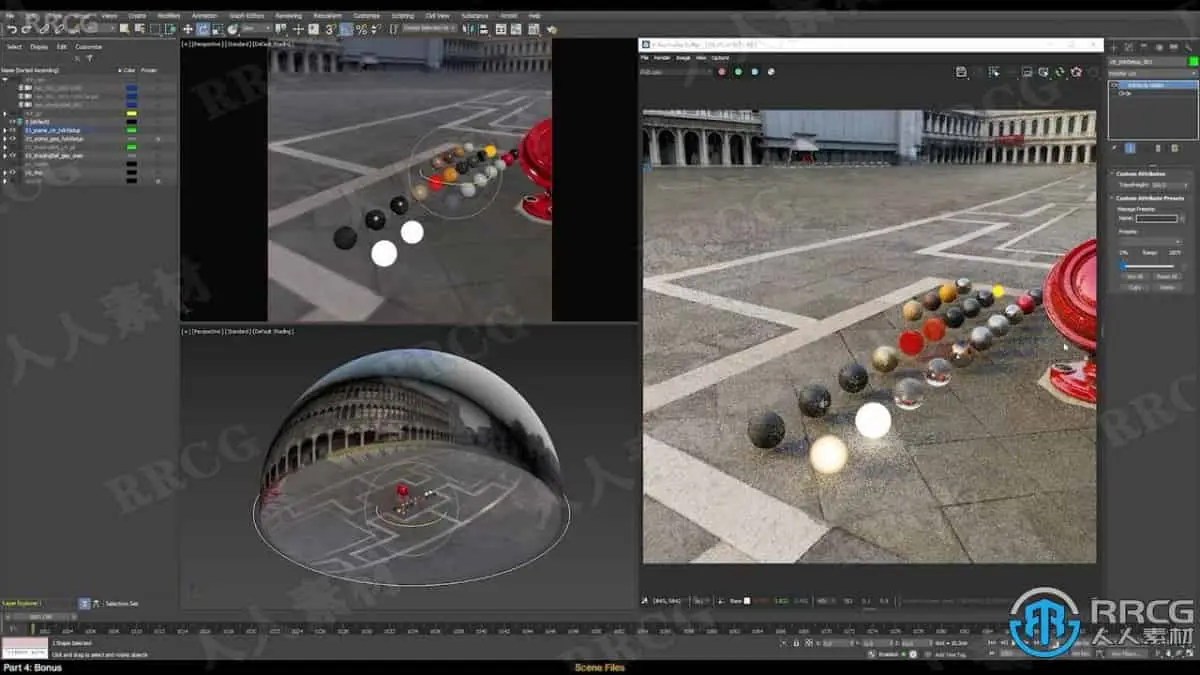Switch to the Utilities command panel tab
The image size is (1200, 675).
1188,47
